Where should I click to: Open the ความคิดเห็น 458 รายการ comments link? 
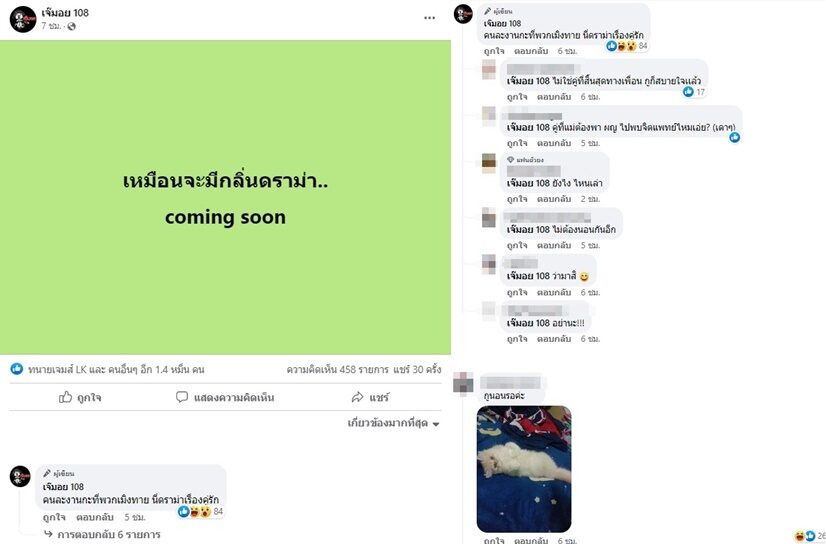338,370
